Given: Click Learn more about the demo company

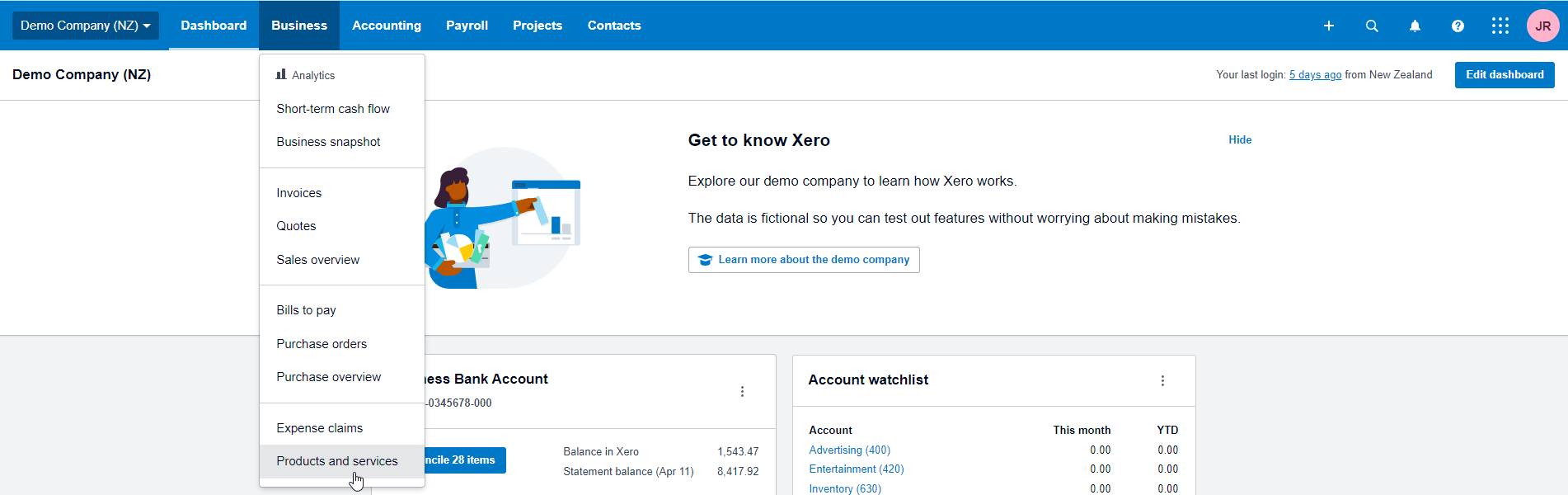Looking at the screenshot, I should click(x=804, y=260).
